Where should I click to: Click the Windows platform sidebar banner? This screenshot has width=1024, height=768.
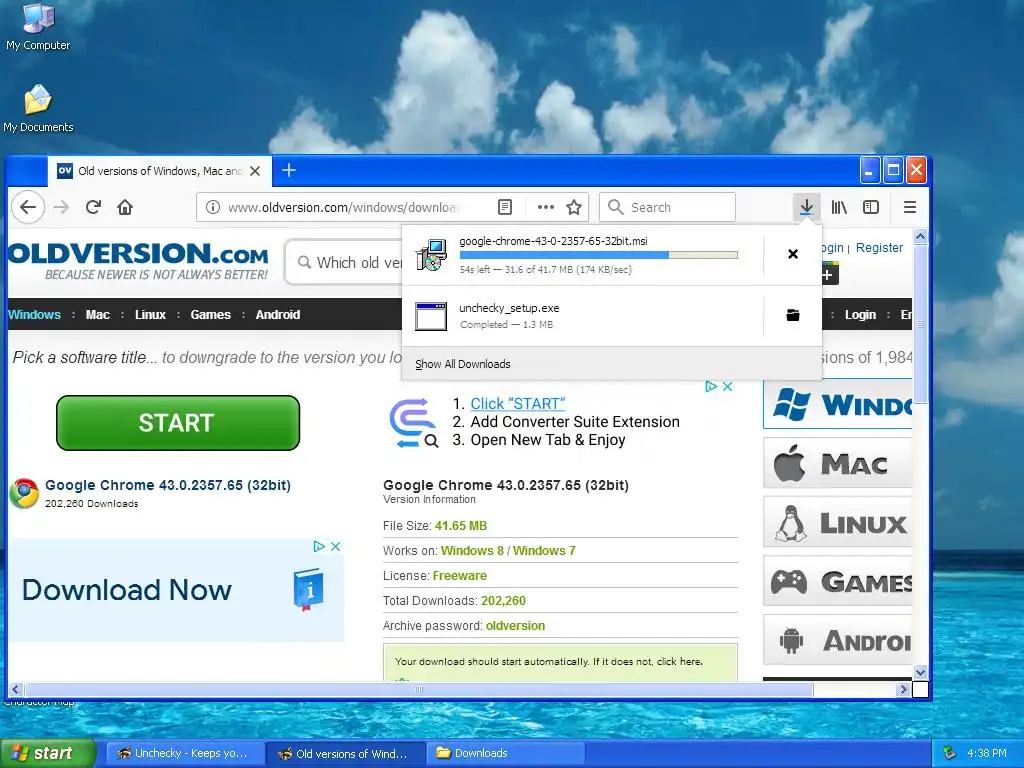coord(838,405)
